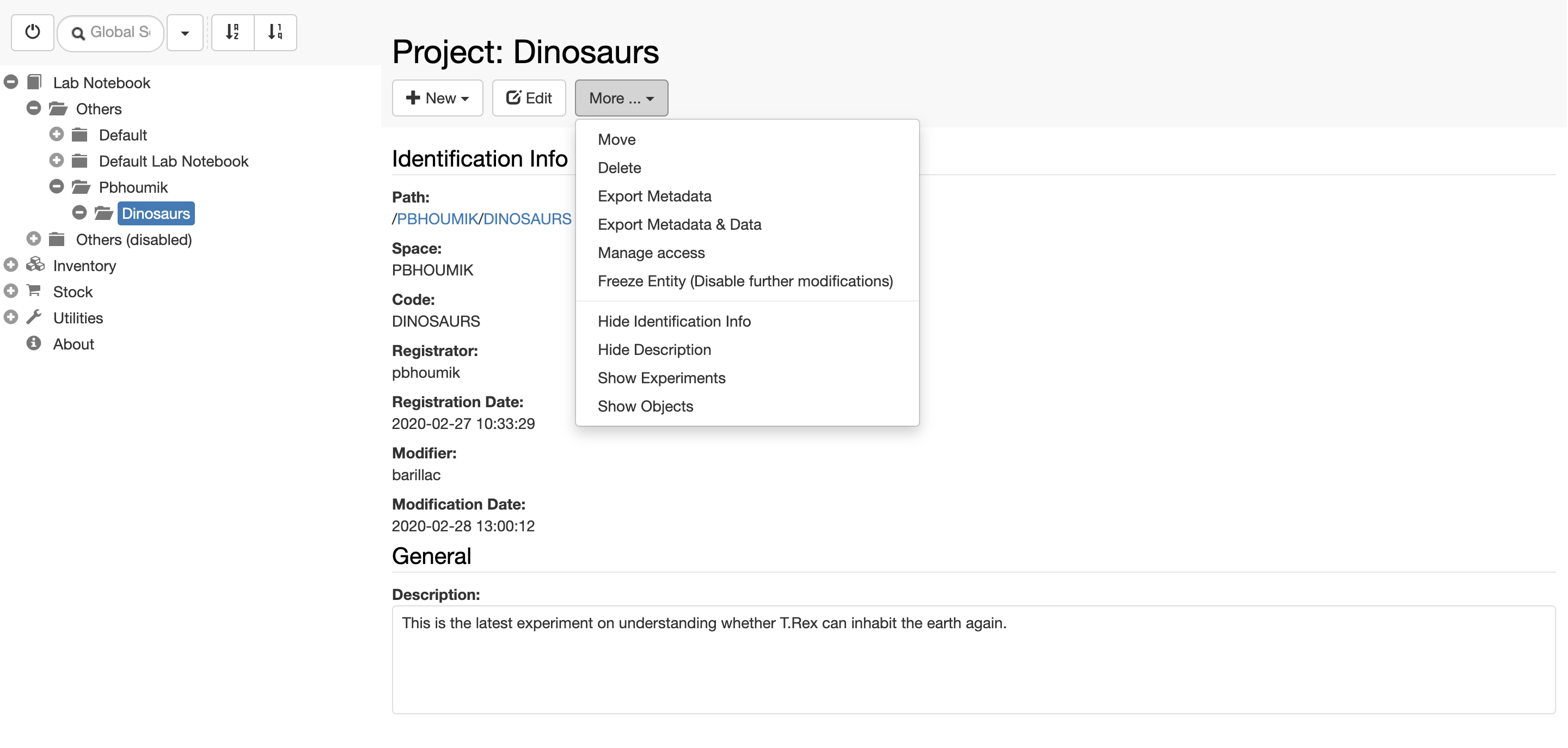Toggle Show Experiments option
Screen dimensions: 1568x748
[661, 378]
